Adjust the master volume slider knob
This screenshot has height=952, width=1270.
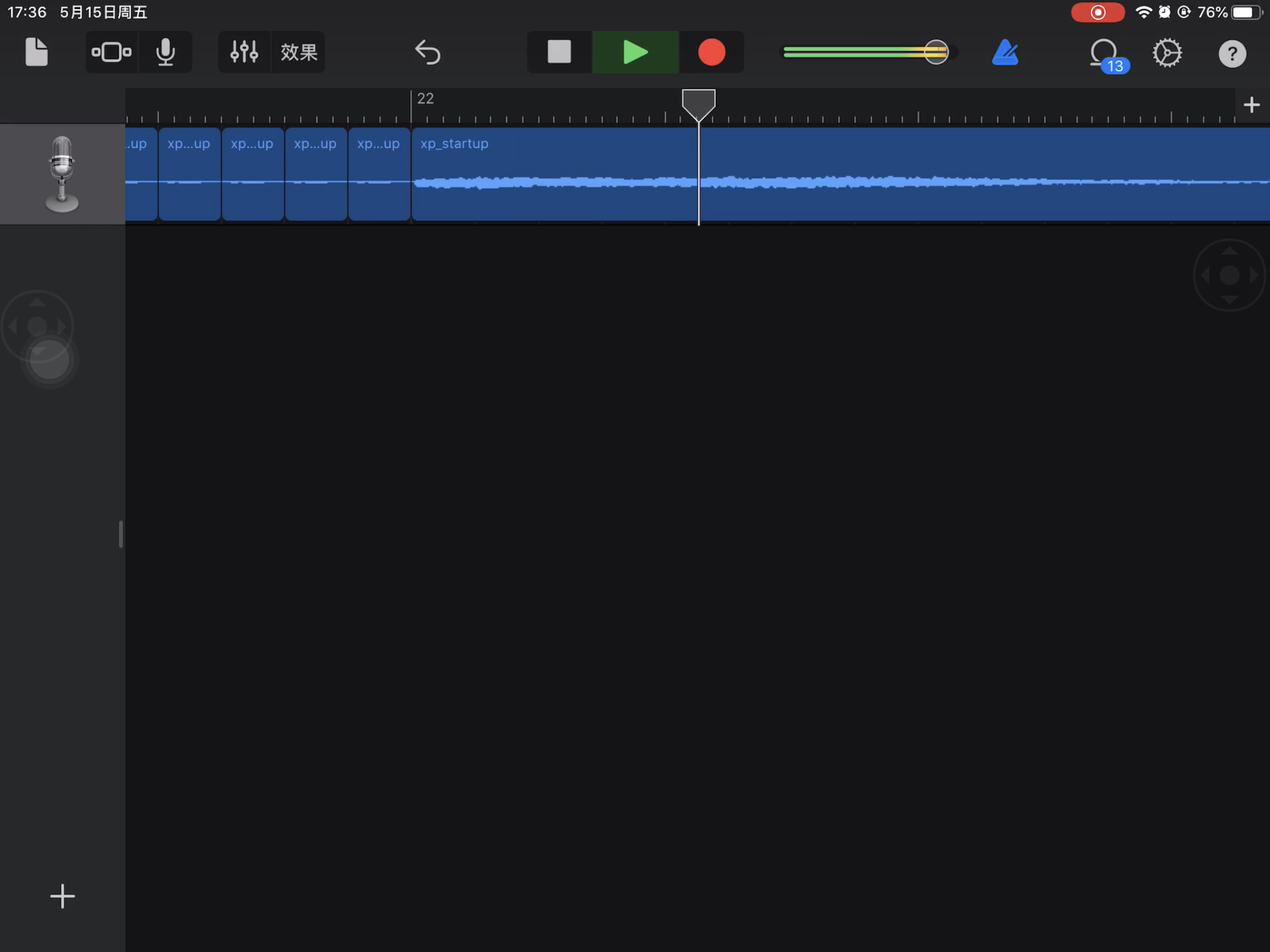[x=936, y=52]
